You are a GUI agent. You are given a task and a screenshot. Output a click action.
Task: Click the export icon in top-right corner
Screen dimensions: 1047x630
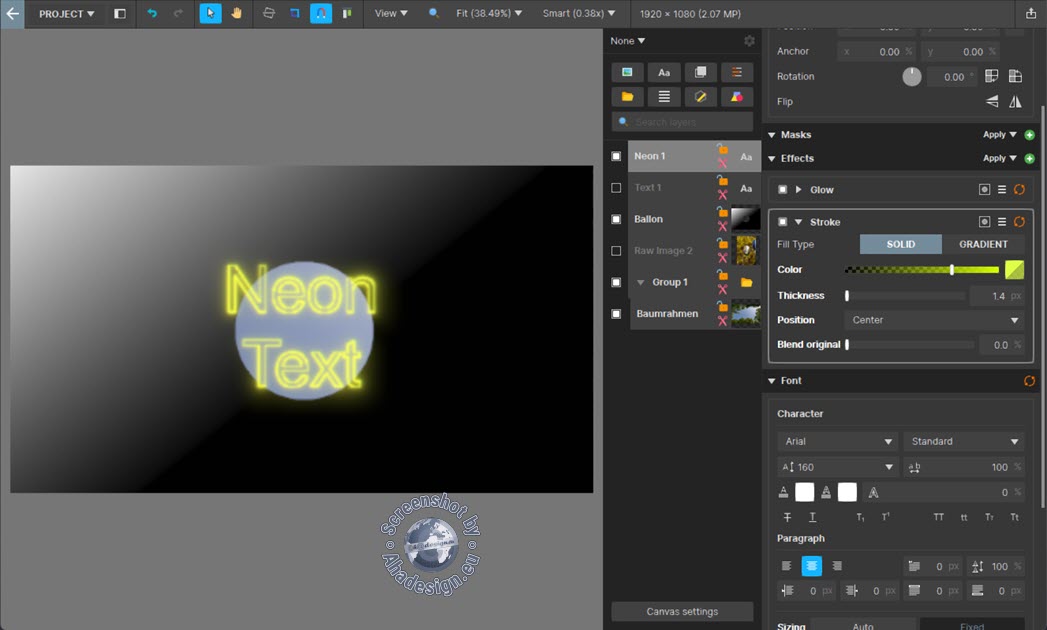pyautogui.click(x=1030, y=13)
